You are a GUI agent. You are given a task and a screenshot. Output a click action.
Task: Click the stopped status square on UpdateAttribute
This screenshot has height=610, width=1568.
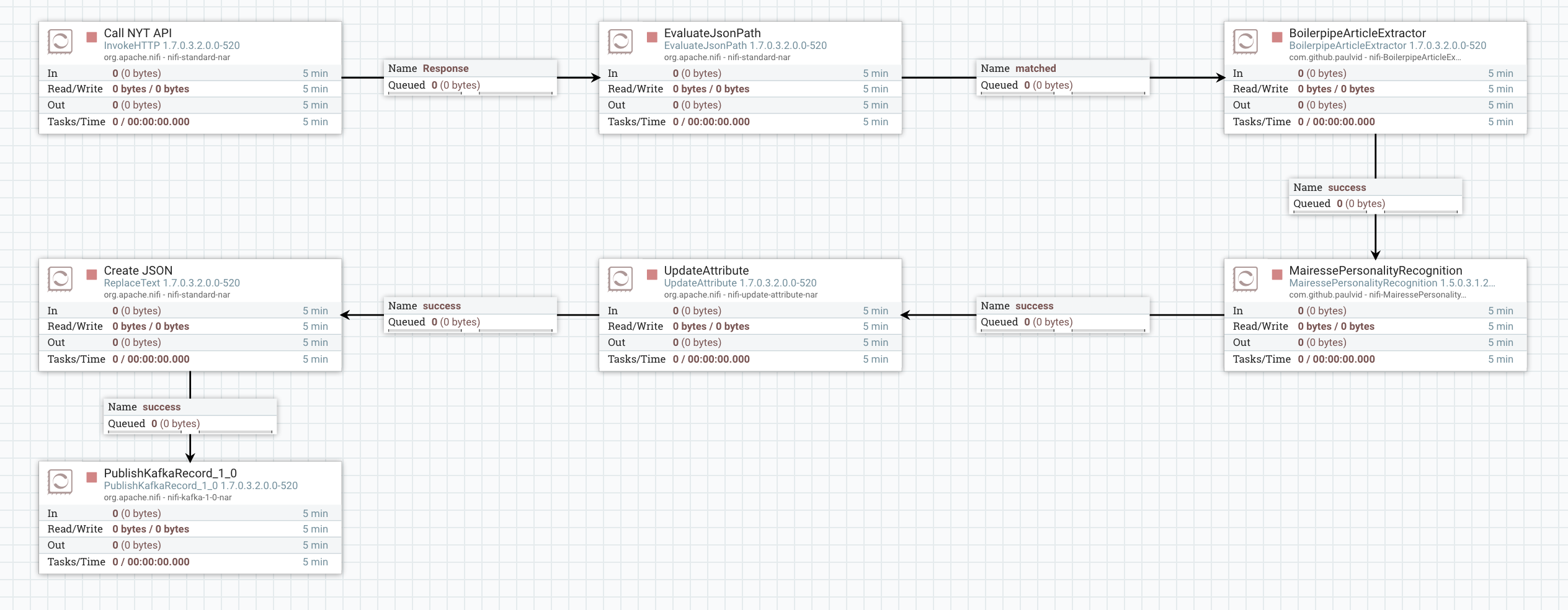pos(652,275)
